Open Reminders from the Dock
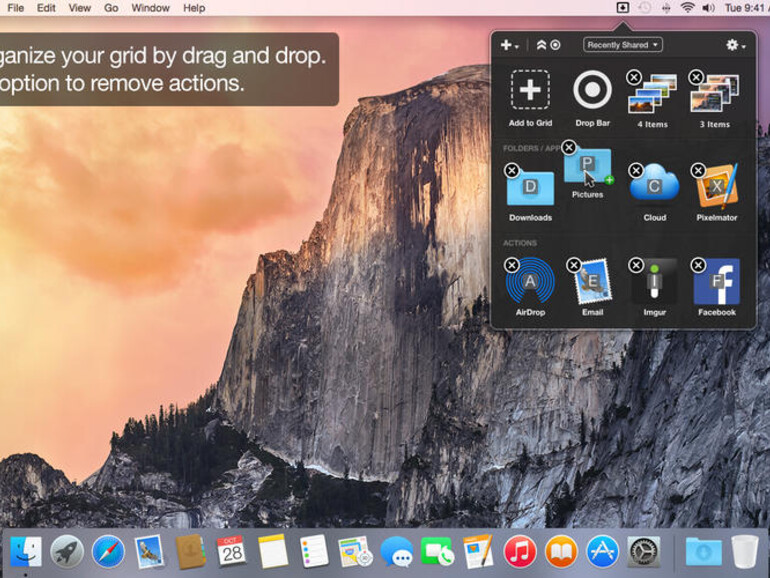Viewport: 770px width, 578px height. [x=314, y=551]
